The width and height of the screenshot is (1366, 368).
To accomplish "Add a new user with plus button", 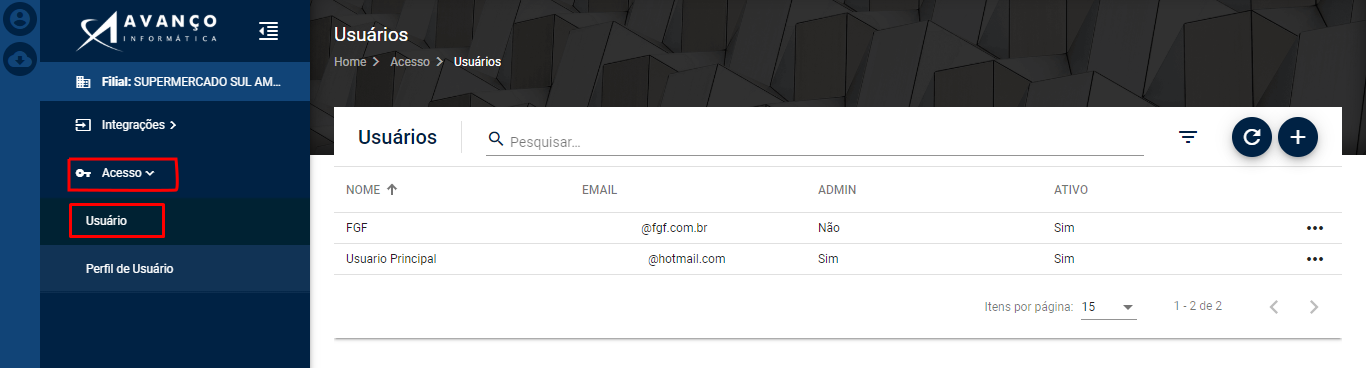I will point(1298,137).
